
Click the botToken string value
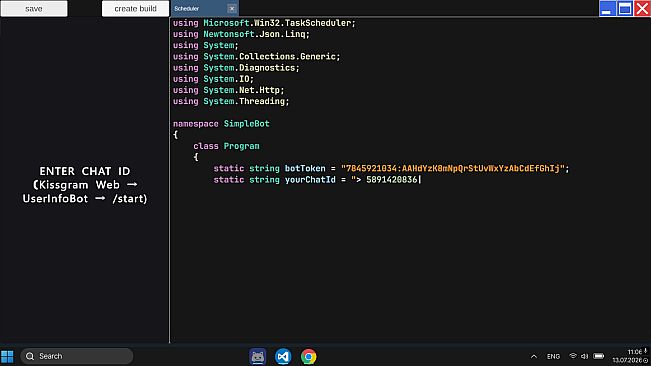click(x=453, y=168)
